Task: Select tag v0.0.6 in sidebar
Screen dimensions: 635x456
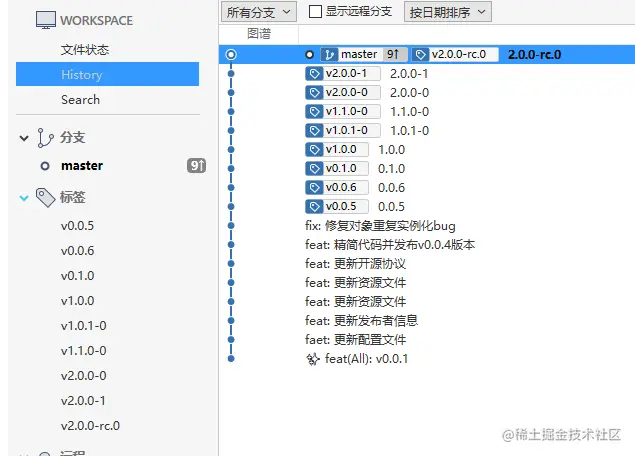Action: [x=77, y=251]
